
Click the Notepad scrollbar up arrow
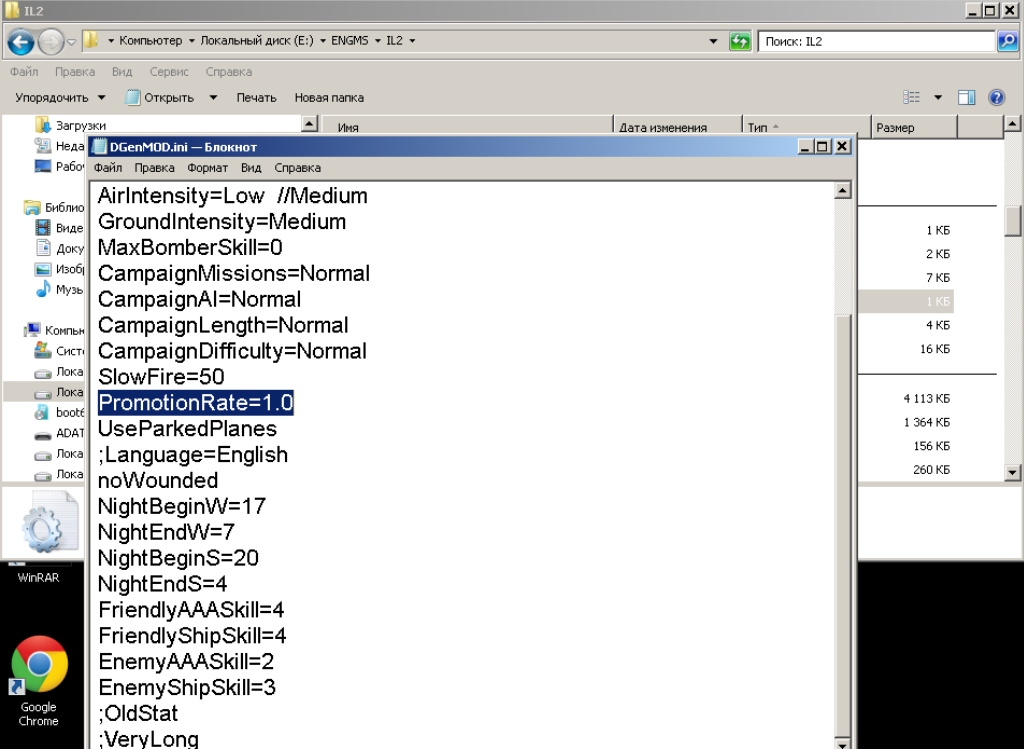[x=842, y=191]
